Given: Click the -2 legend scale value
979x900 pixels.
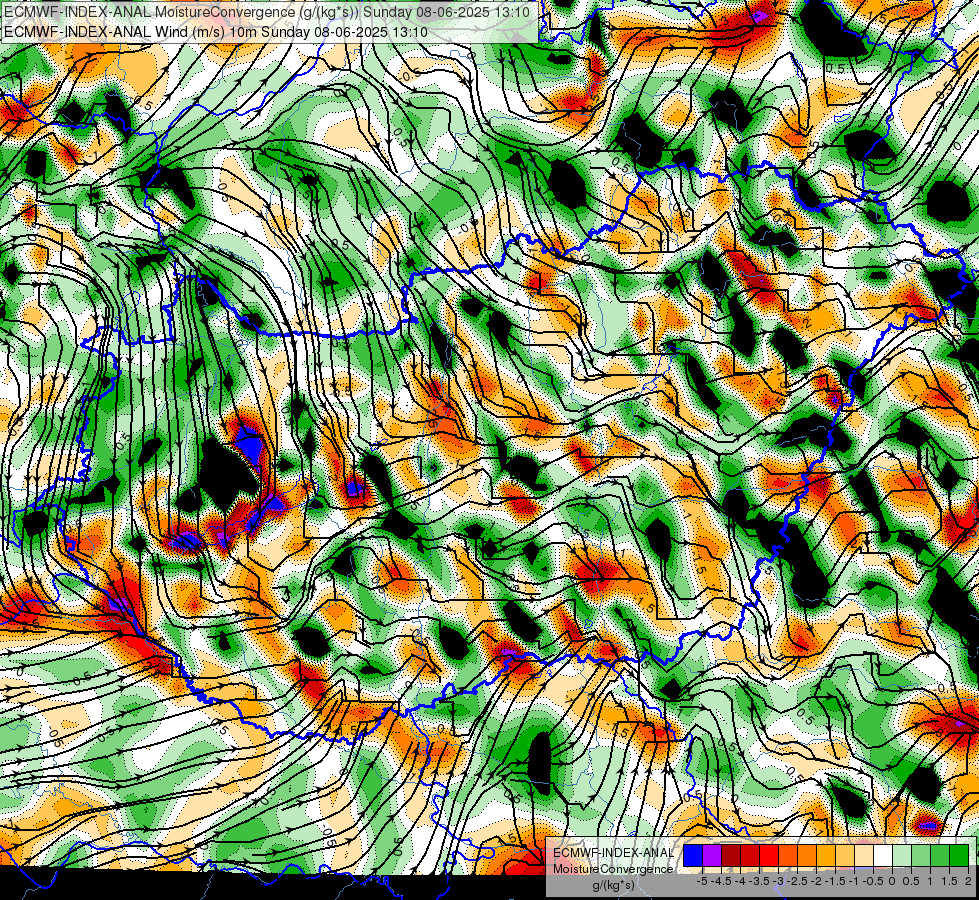Looking at the screenshot, I should pos(816,881).
